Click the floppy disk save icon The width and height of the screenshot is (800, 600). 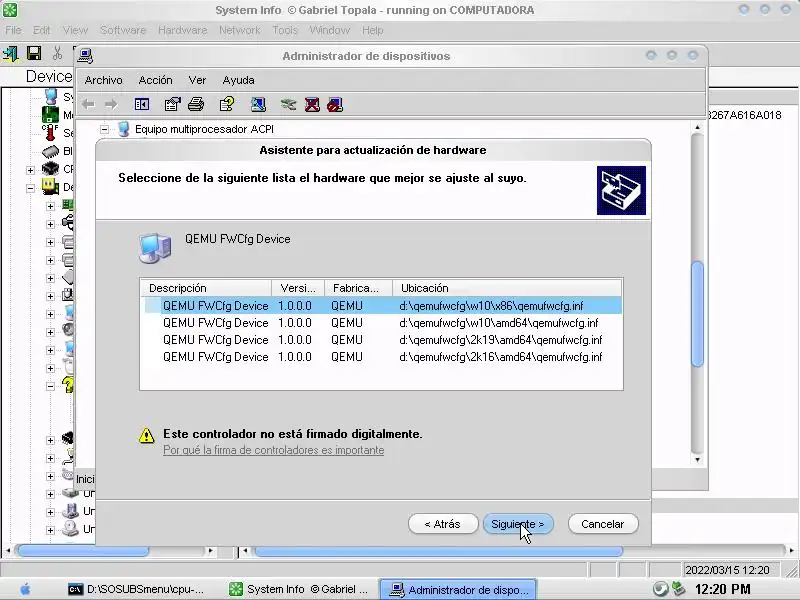coord(34,53)
